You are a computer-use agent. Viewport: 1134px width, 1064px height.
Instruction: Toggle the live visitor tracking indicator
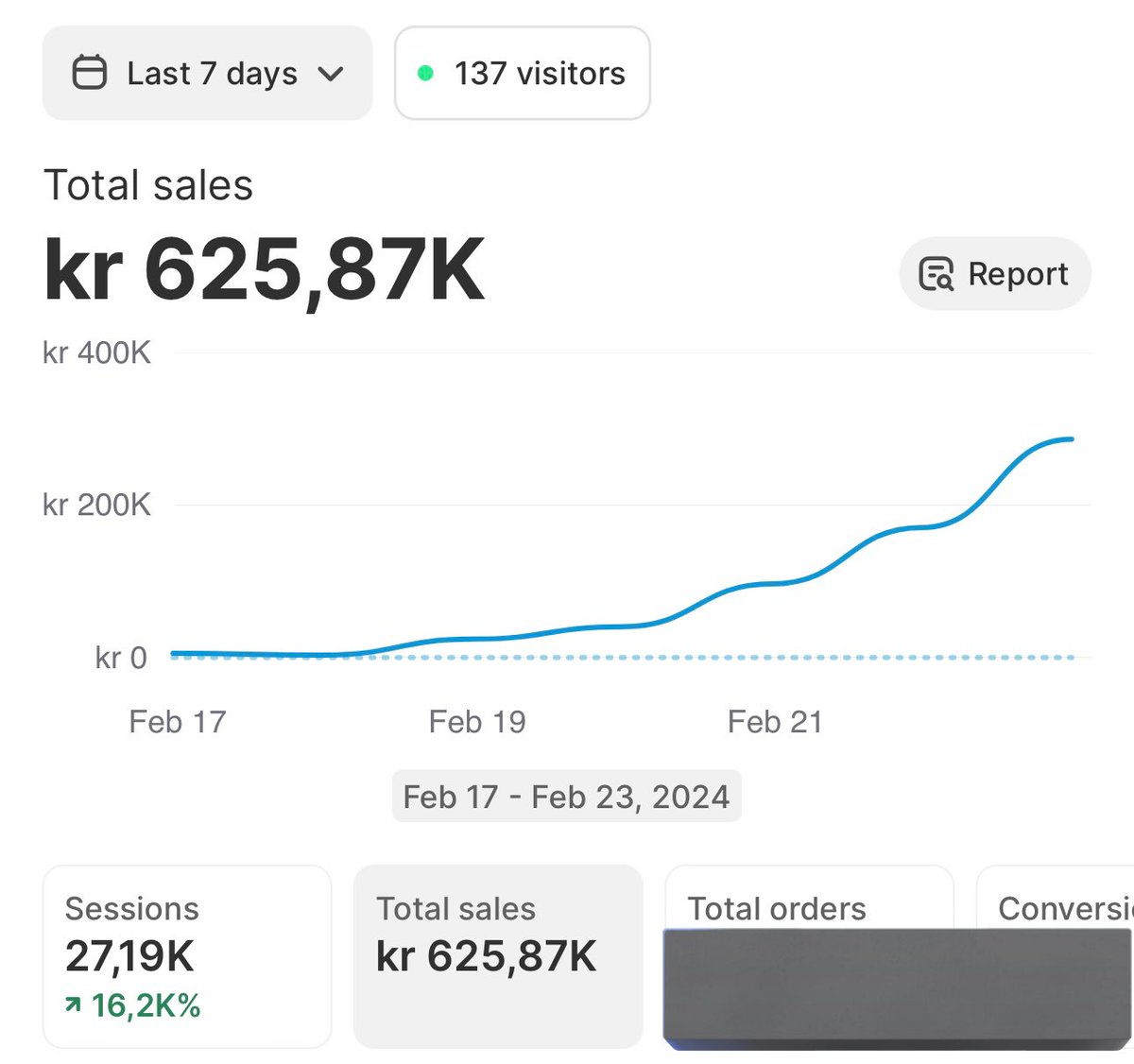[522, 73]
